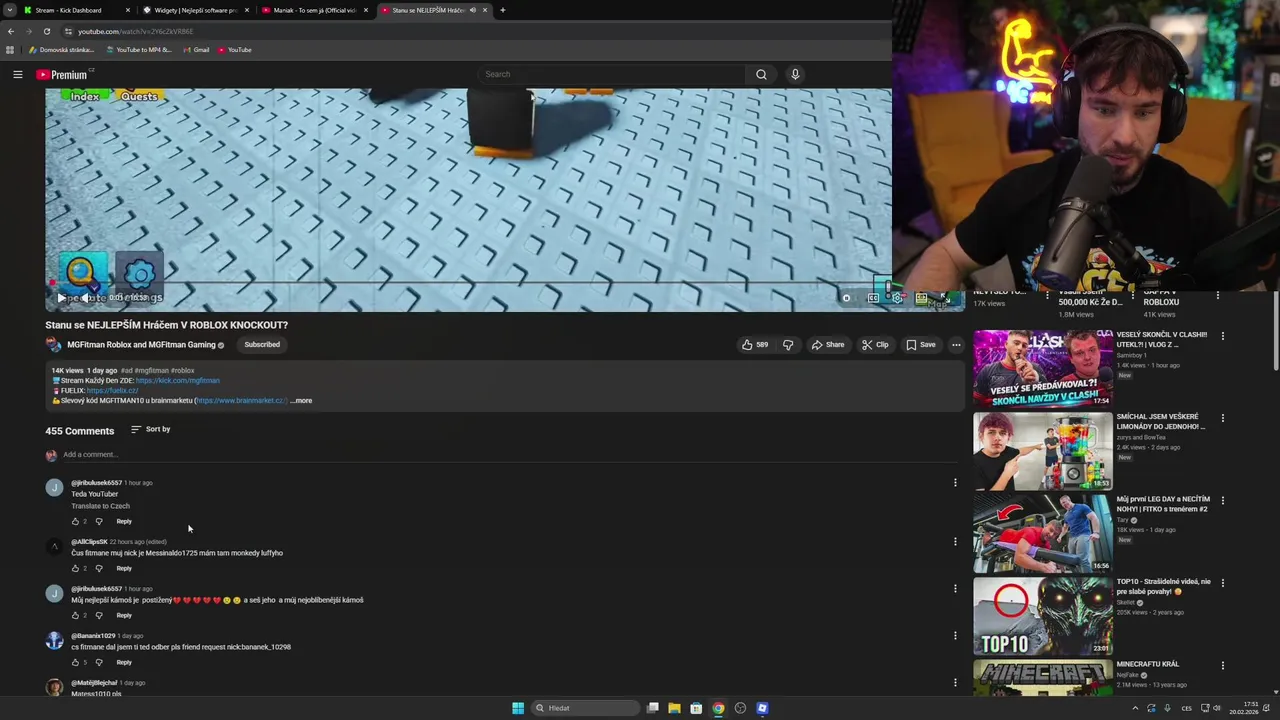Click the YouTube Premium logo

tap(64, 74)
